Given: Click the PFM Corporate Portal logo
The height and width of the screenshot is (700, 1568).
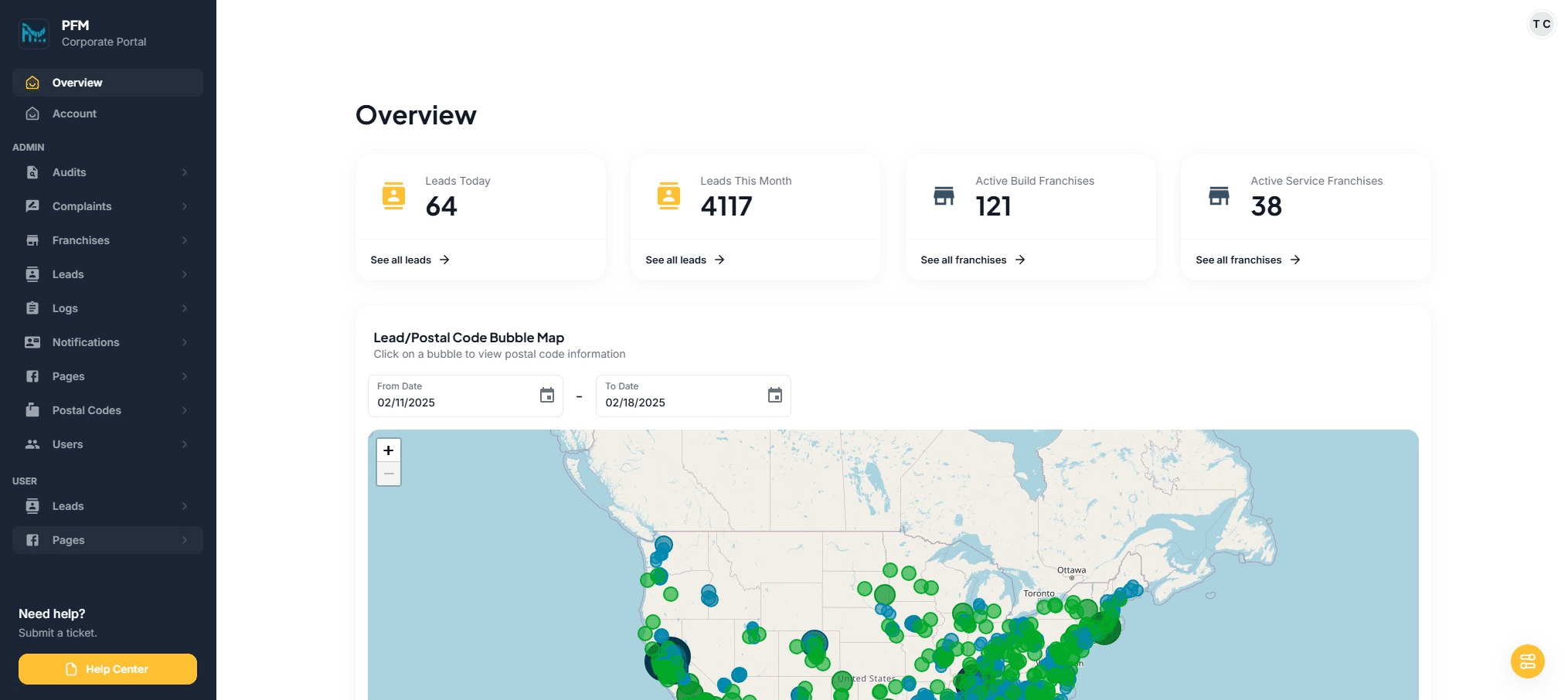Looking at the screenshot, I should point(34,33).
